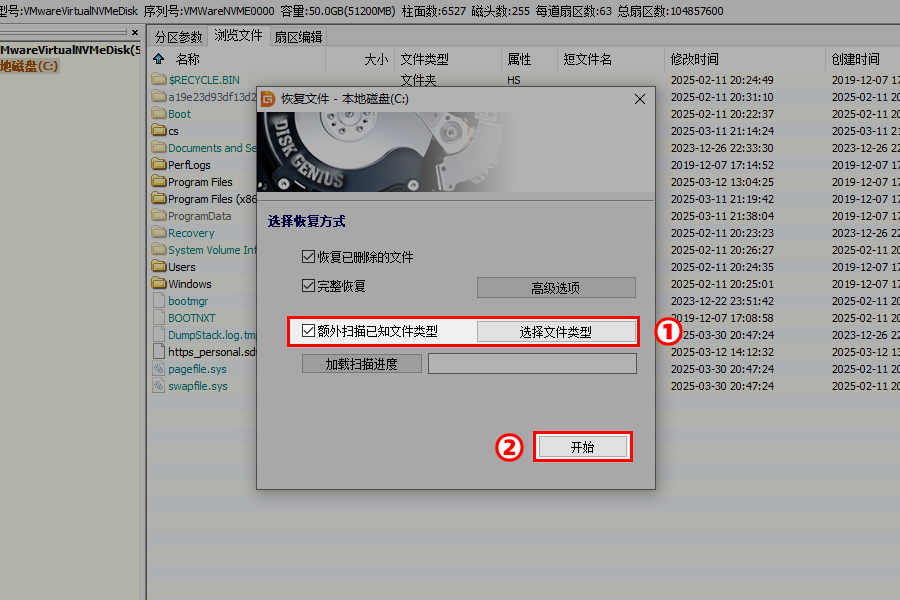The width and height of the screenshot is (900, 600).
Task: Select the $RECYCLE.BIN folder icon
Action: (x=159, y=79)
